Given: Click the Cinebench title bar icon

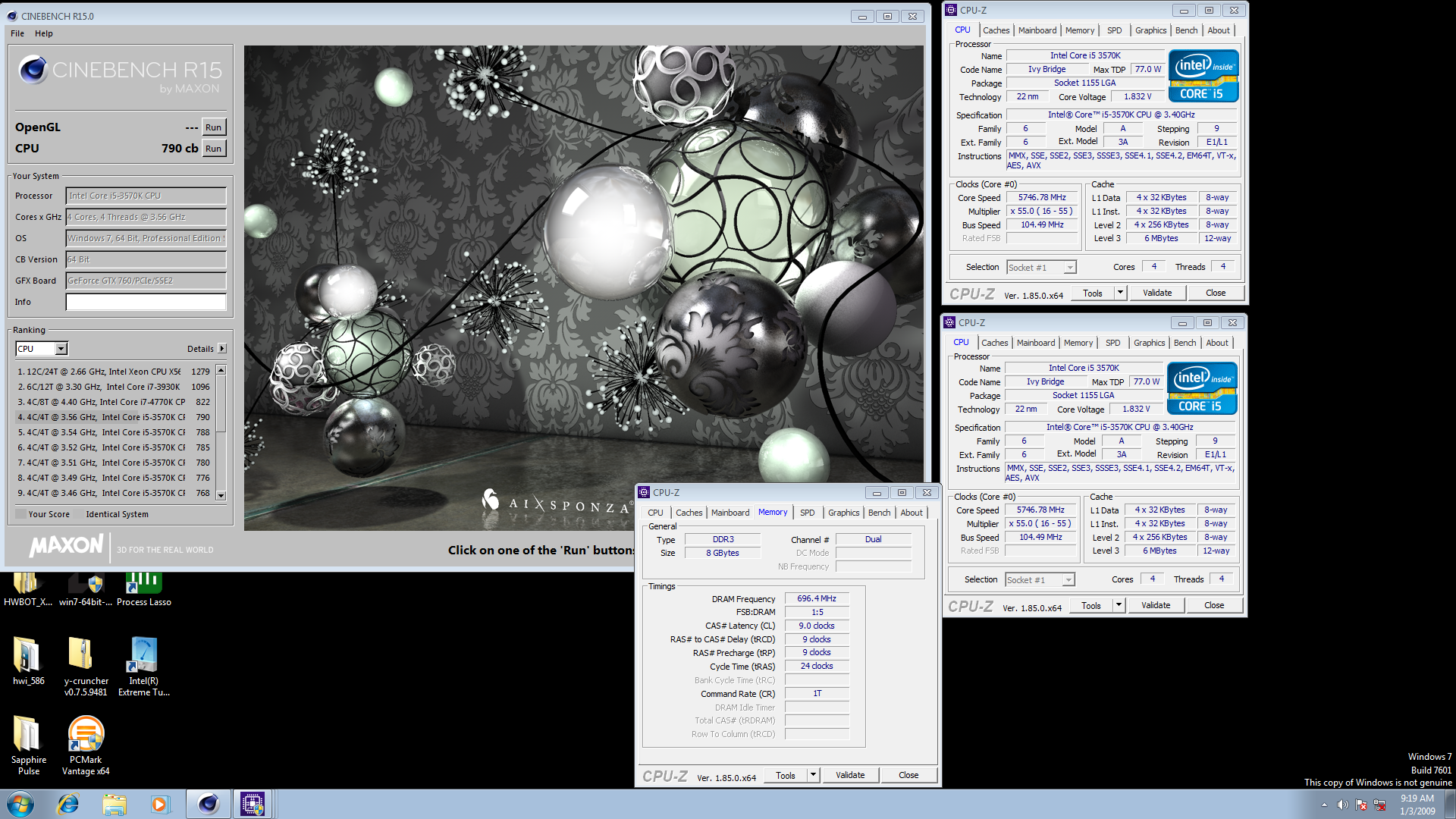Looking at the screenshot, I should pyautogui.click(x=12, y=16).
